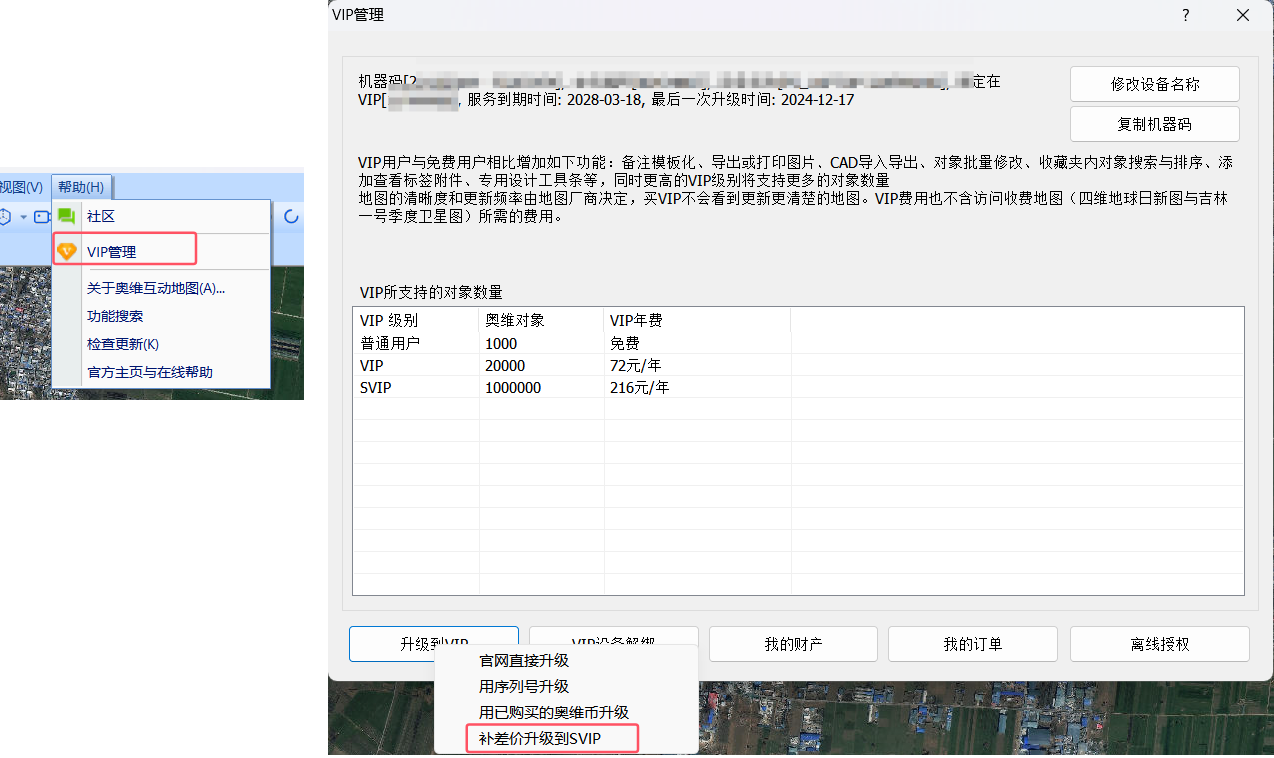Click the green 社区 chat icon
1274x758 pixels.
click(66, 216)
